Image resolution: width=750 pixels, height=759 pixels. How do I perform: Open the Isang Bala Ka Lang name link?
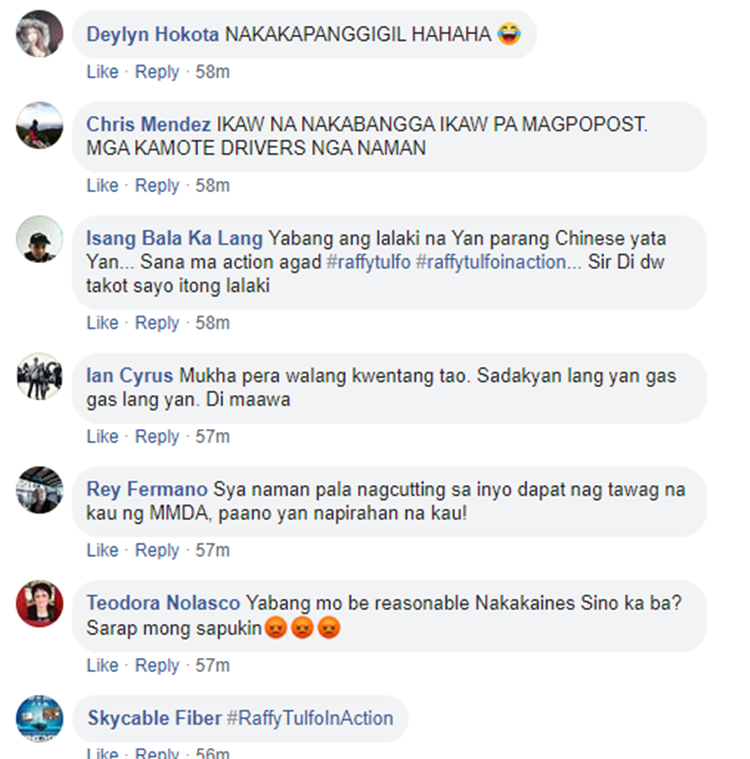pyautogui.click(x=174, y=238)
